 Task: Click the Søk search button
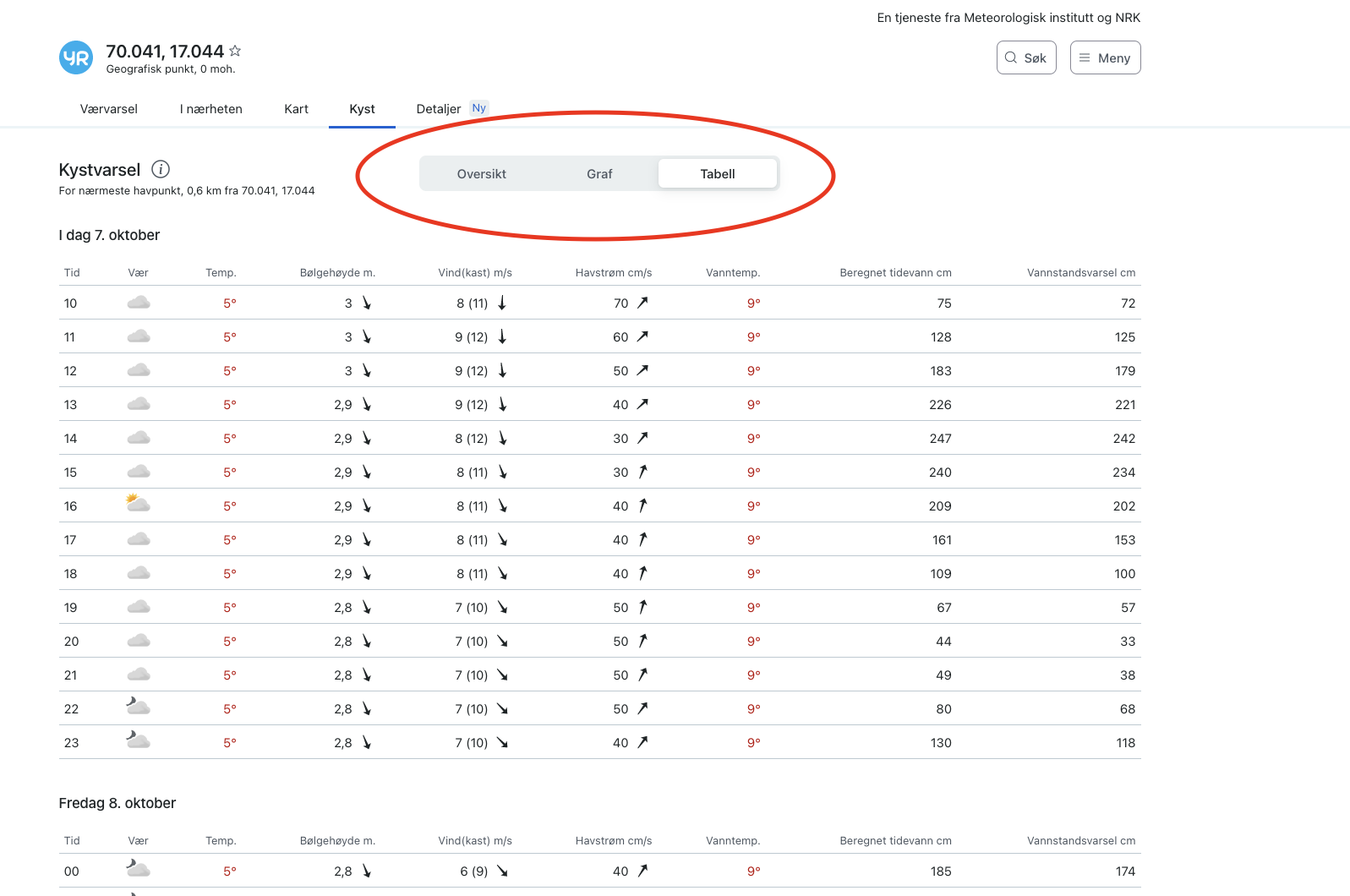pyautogui.click(x=1026, y=57)
